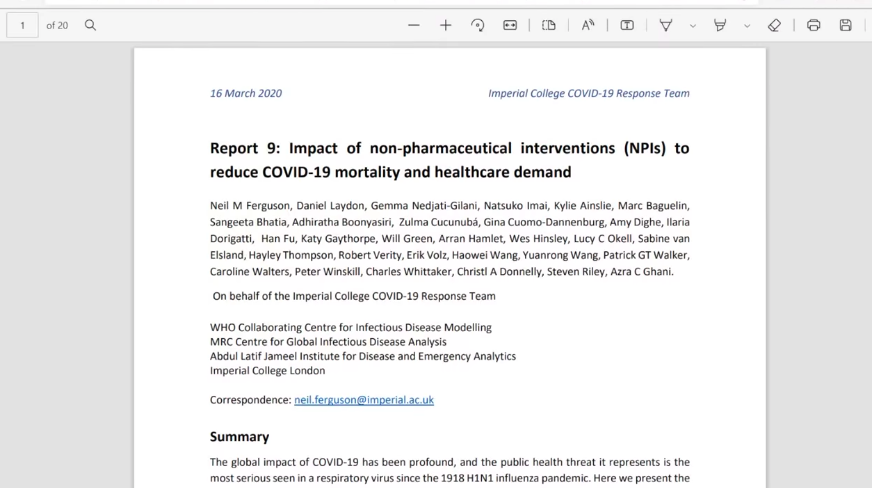Click the report title heading text
This screenshot has width=872, height=488.
[x=449, y=160]
